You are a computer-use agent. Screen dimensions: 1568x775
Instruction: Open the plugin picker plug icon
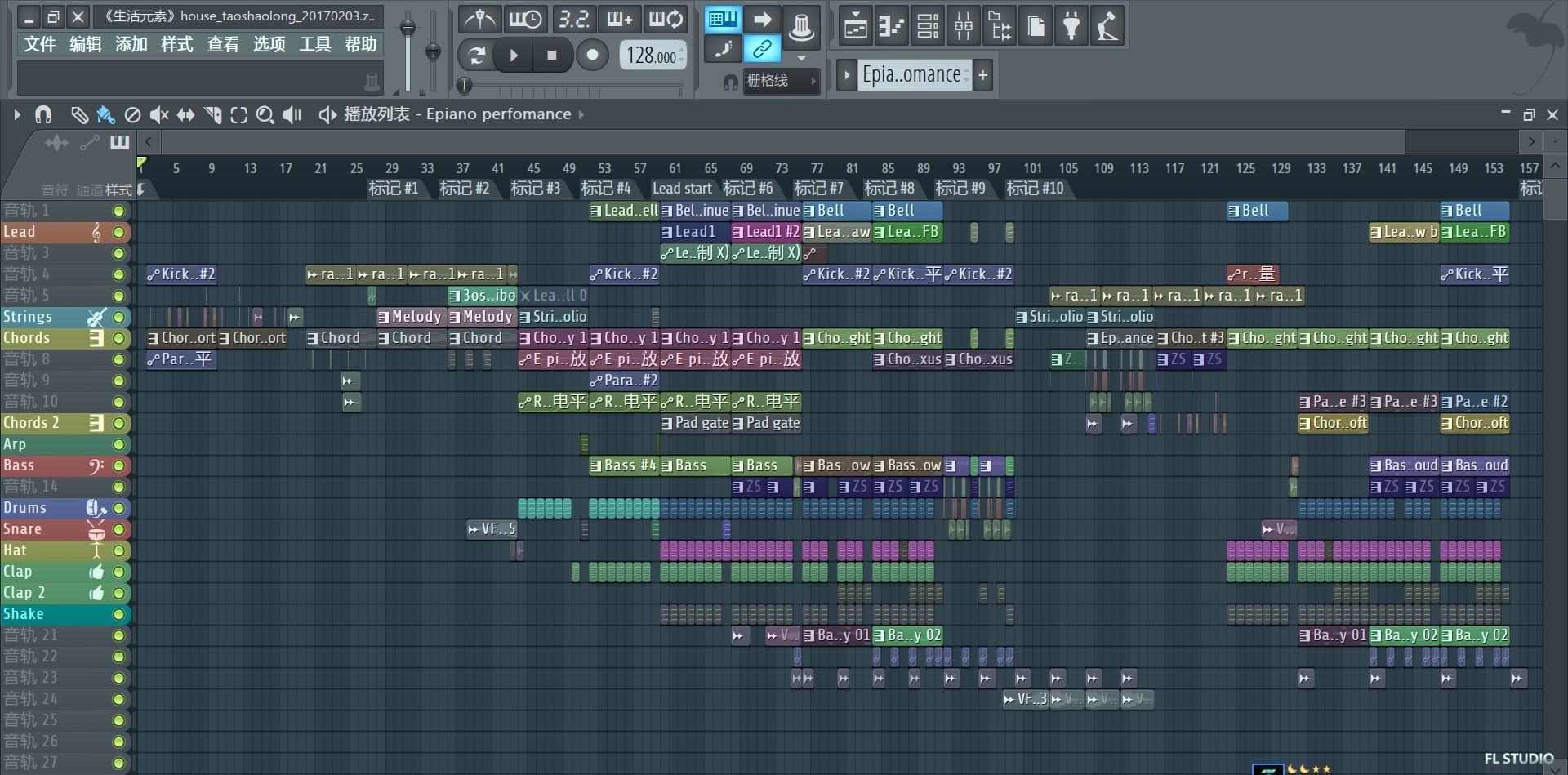1071,26
